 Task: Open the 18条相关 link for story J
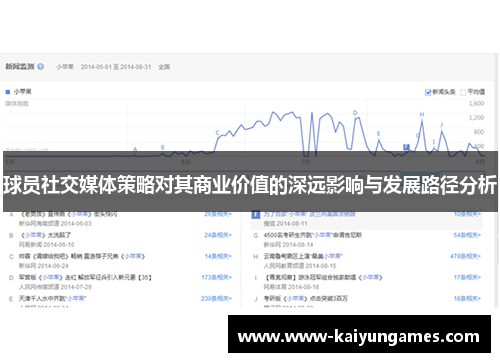tap(467, 299)
